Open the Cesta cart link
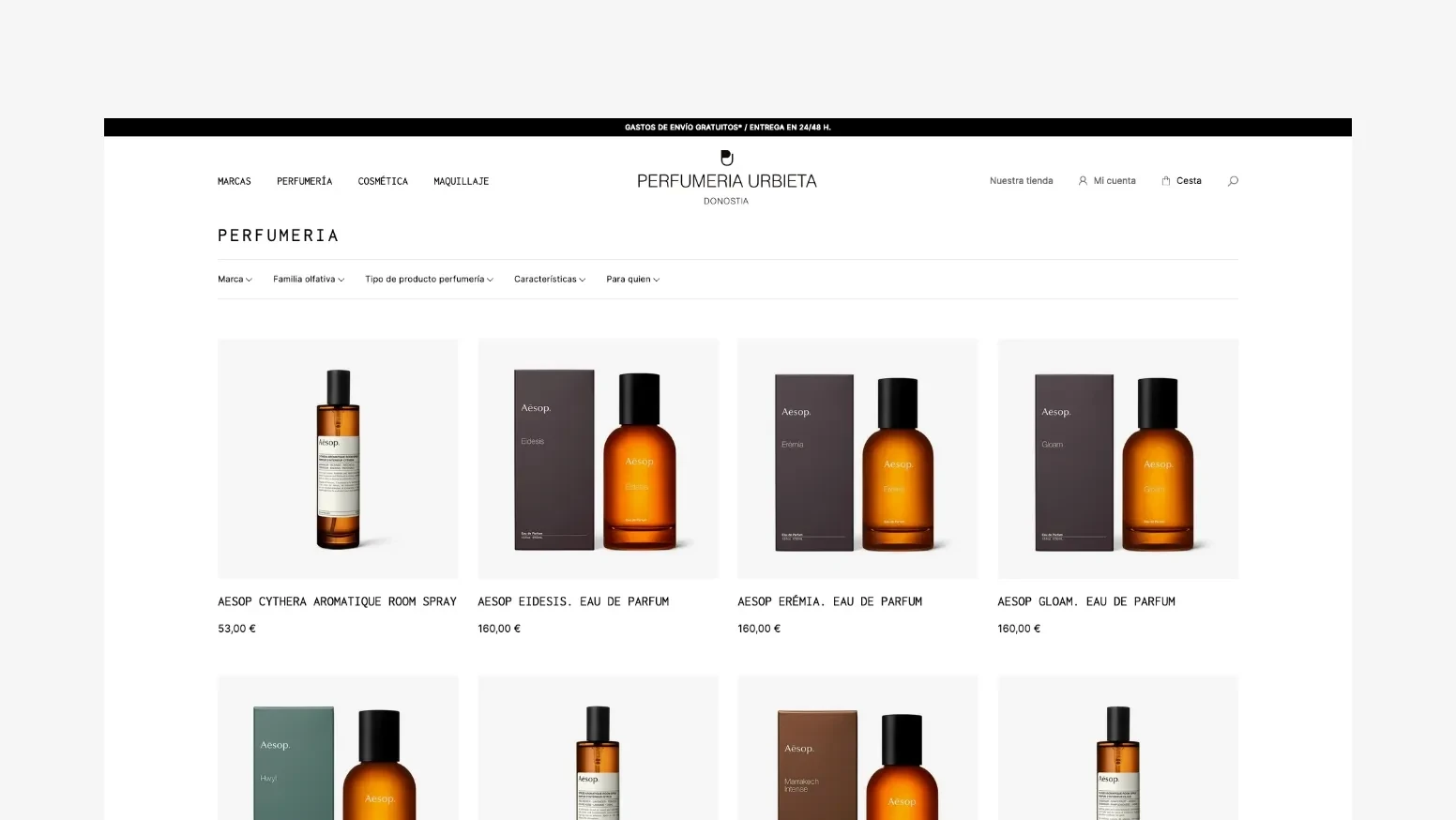Viewport: 1456px width, 820px height. [1189, 181]
